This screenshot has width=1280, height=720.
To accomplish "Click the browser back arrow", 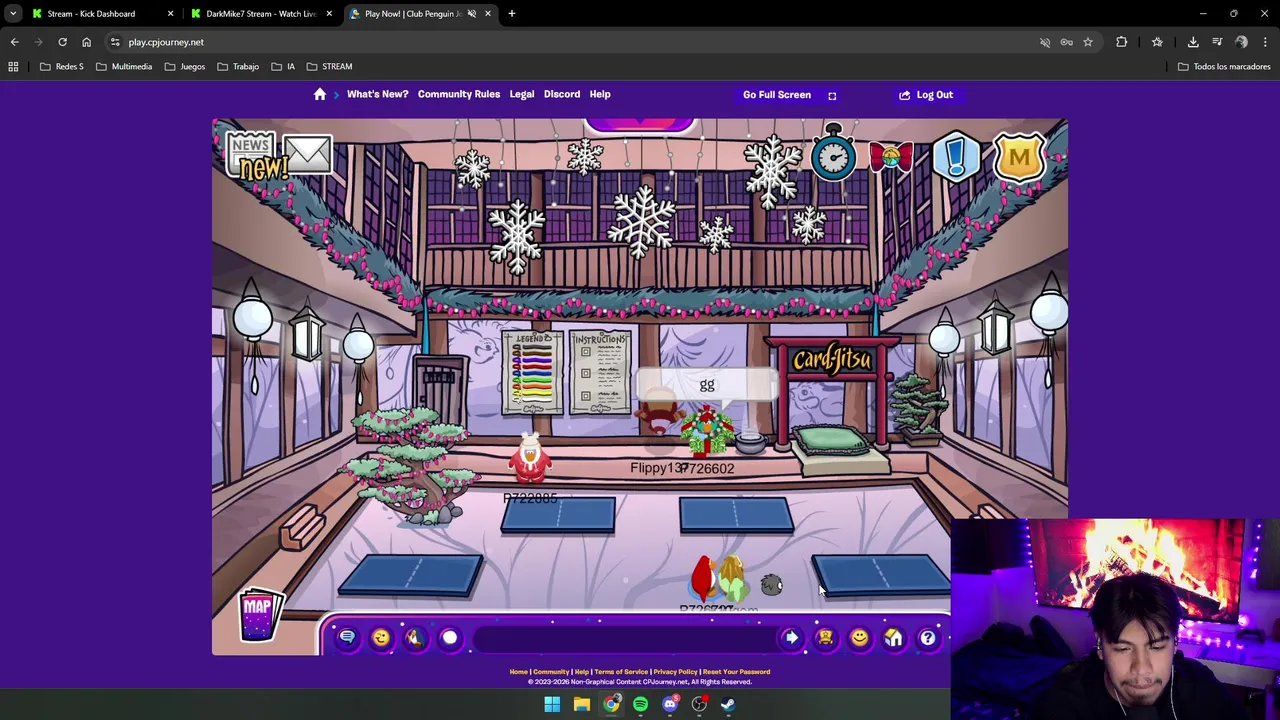I will pyautogui.click(x=15, y=42).
